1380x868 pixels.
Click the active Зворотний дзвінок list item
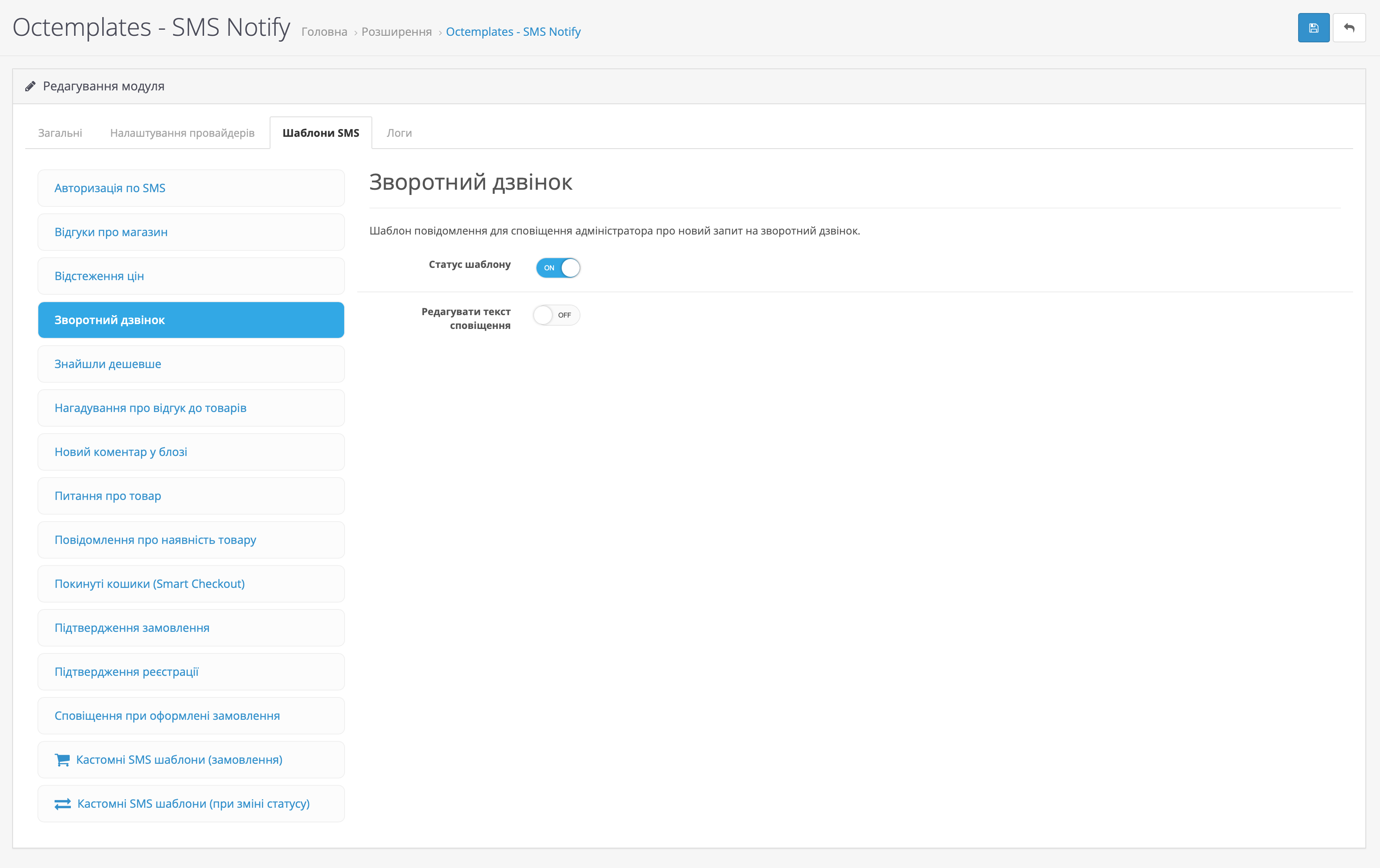[x=191, y=320]
